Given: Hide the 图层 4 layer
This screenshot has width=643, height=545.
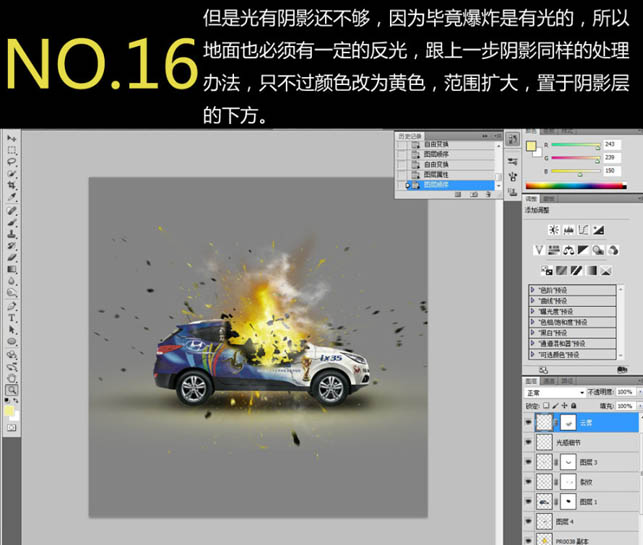Looking at the screenshot, I should [529, 521].
